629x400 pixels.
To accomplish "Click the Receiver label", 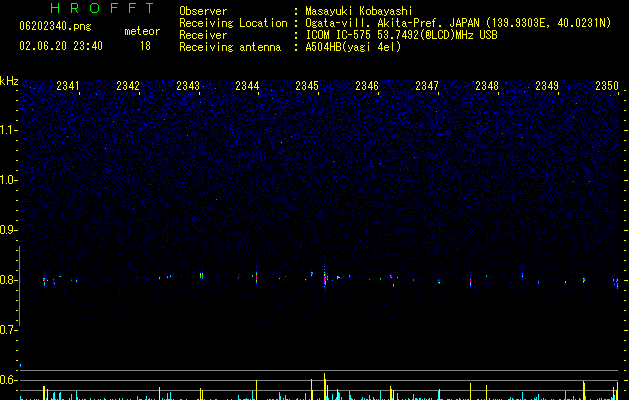I will pyautogui.click(x=203, y=35).
